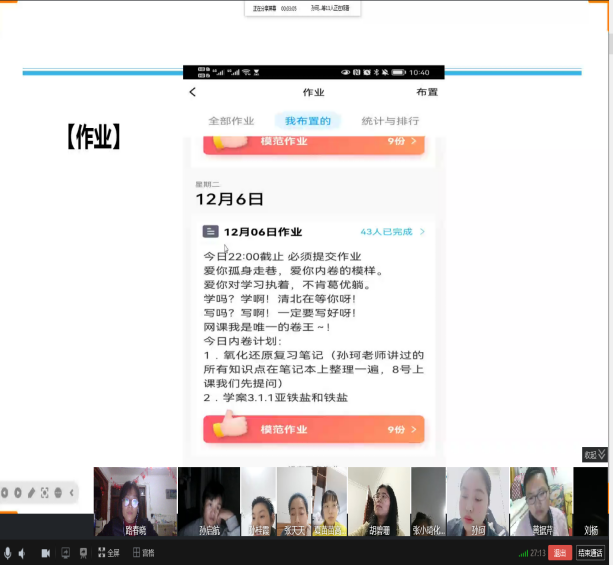Viewport: 613px width, 565px height.
Task: Mute the microphone in the meeting toolbar
Action: click(x=8, y=553)
